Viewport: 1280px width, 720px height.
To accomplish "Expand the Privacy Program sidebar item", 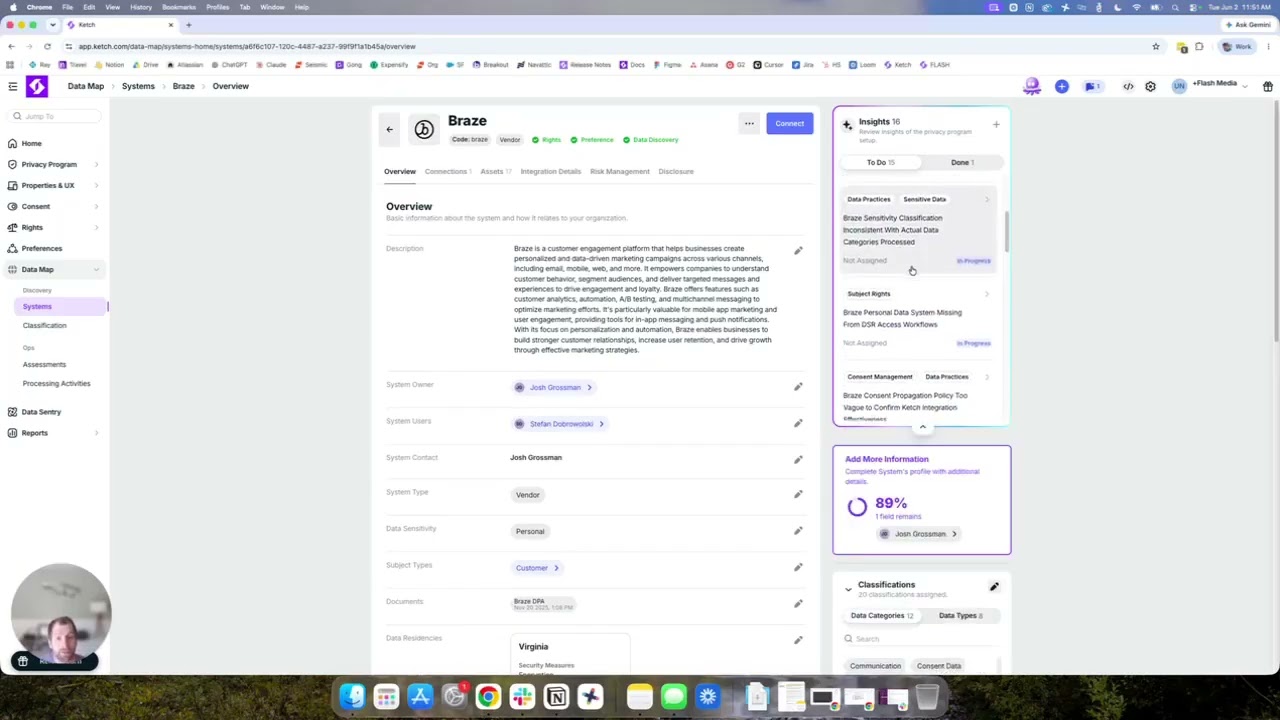I will (97, 164).
